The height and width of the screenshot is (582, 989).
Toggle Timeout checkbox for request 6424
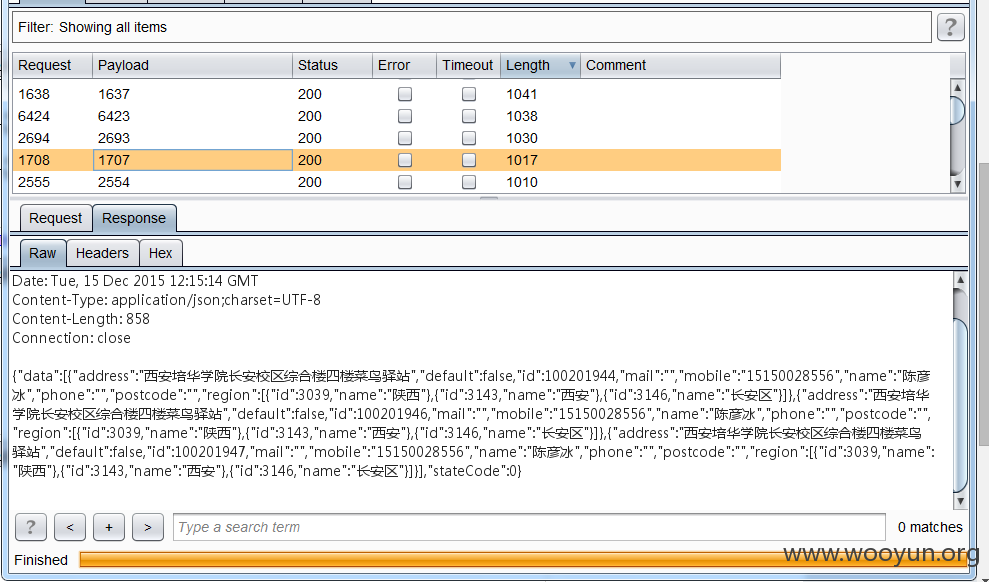click(x=469, y=116)
